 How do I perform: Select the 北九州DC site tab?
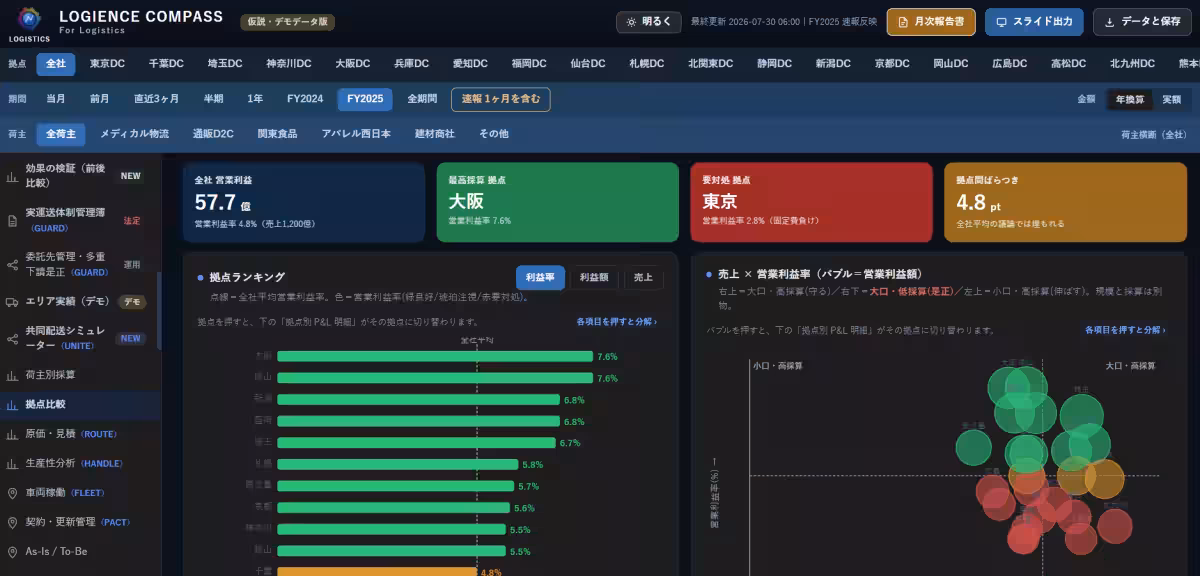click(x=1132, y=63)
